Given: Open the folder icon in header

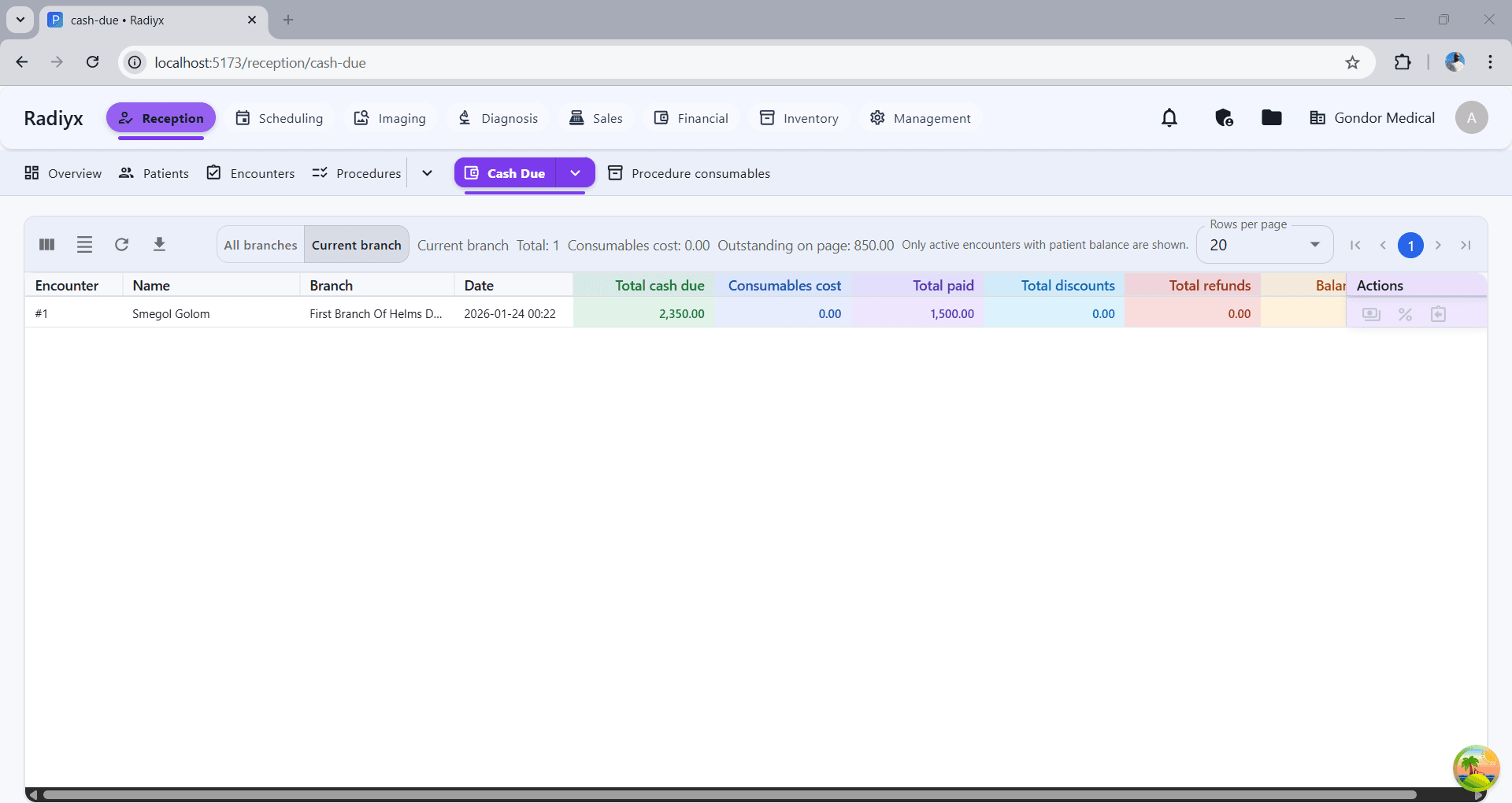Looking at the screenshot, I should pos(1271,118).
